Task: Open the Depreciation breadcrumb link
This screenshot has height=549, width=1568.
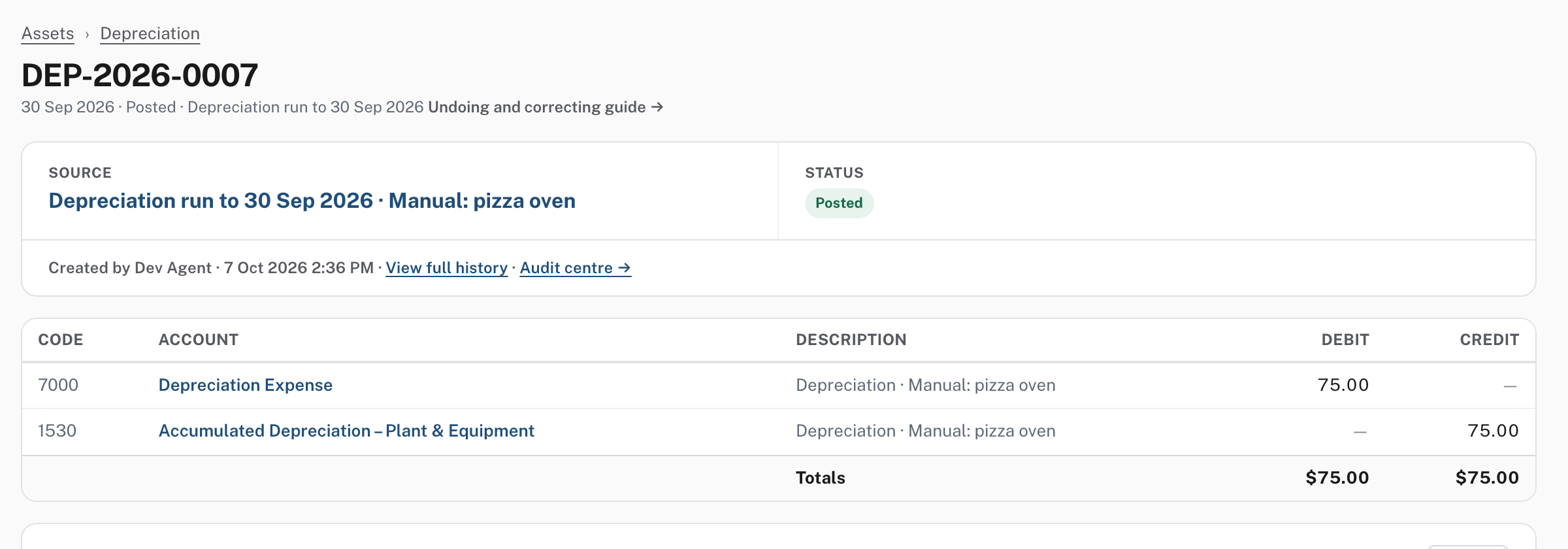Action: pyautogui.click(x=150, y=33)
